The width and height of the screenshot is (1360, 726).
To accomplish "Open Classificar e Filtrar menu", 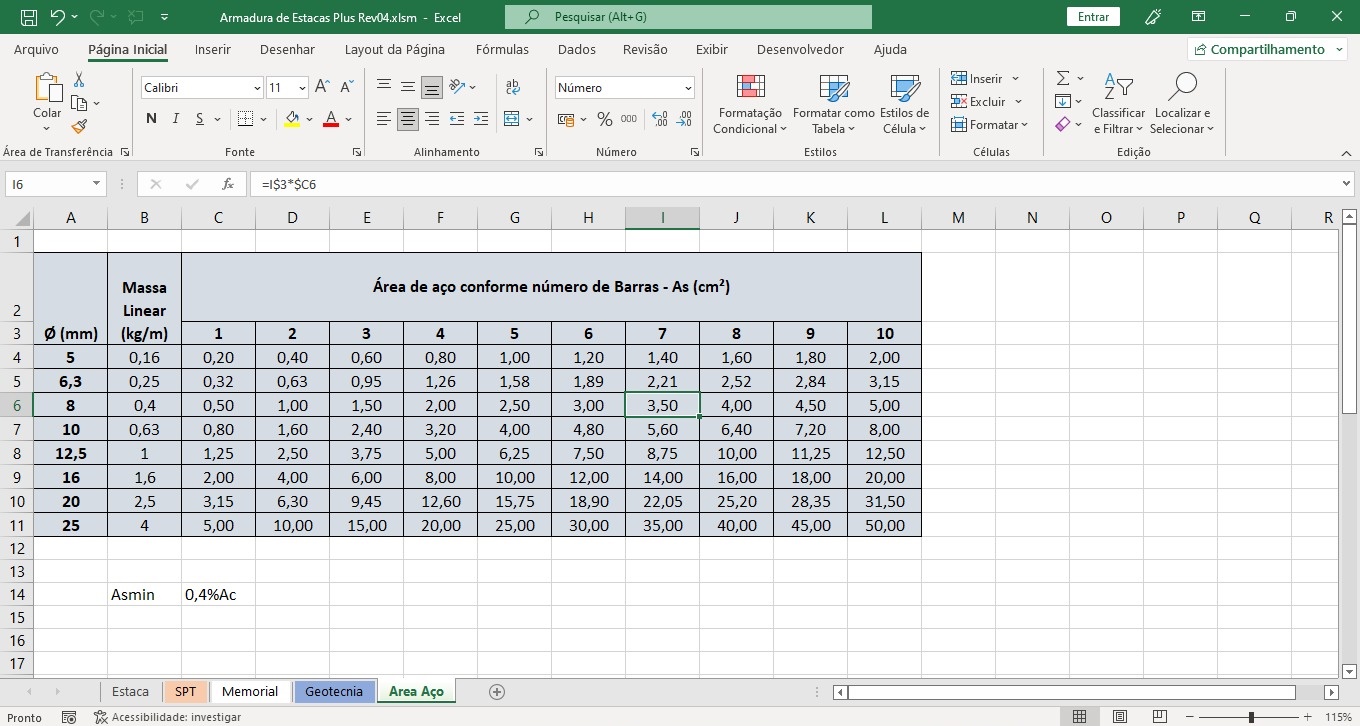I will tap(1118, 104).
